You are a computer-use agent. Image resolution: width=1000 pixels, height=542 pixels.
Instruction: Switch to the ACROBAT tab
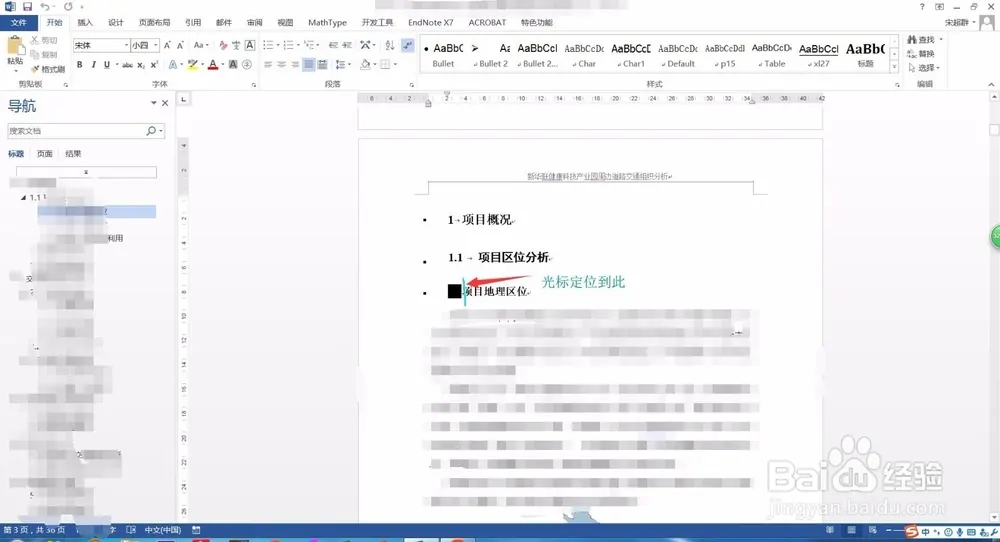pyautogui.click(x=487, y=22)
